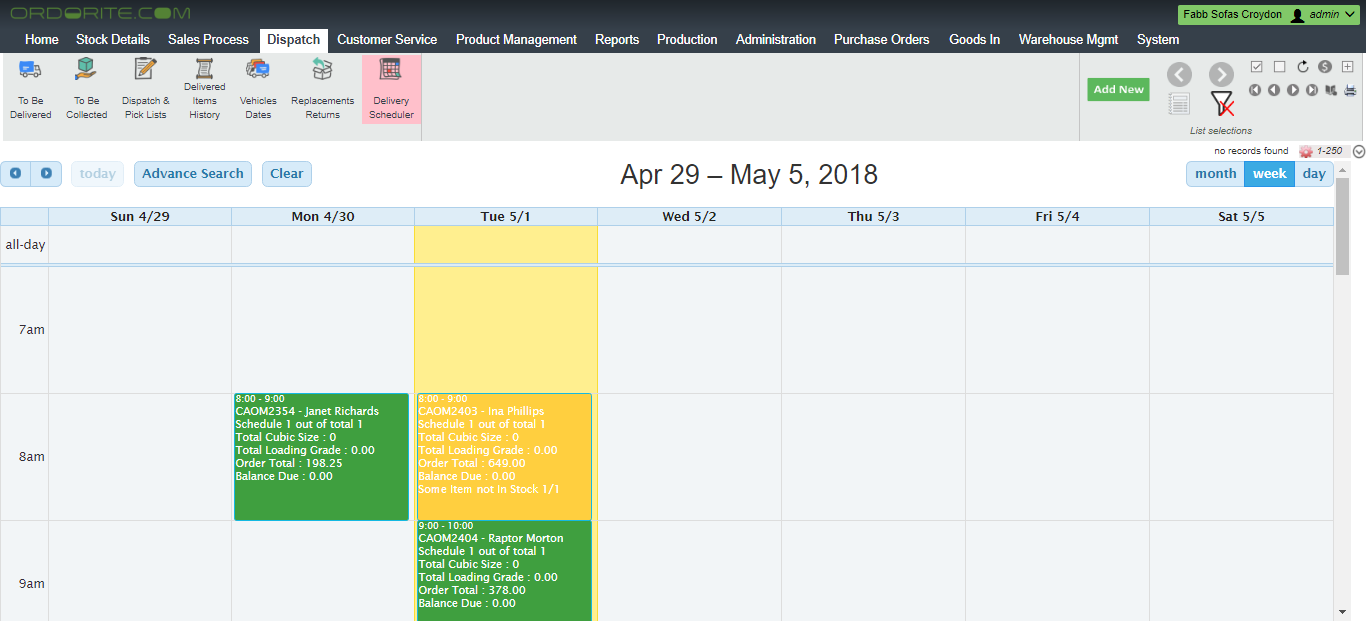Open To Be Collected section

point(86,69)
